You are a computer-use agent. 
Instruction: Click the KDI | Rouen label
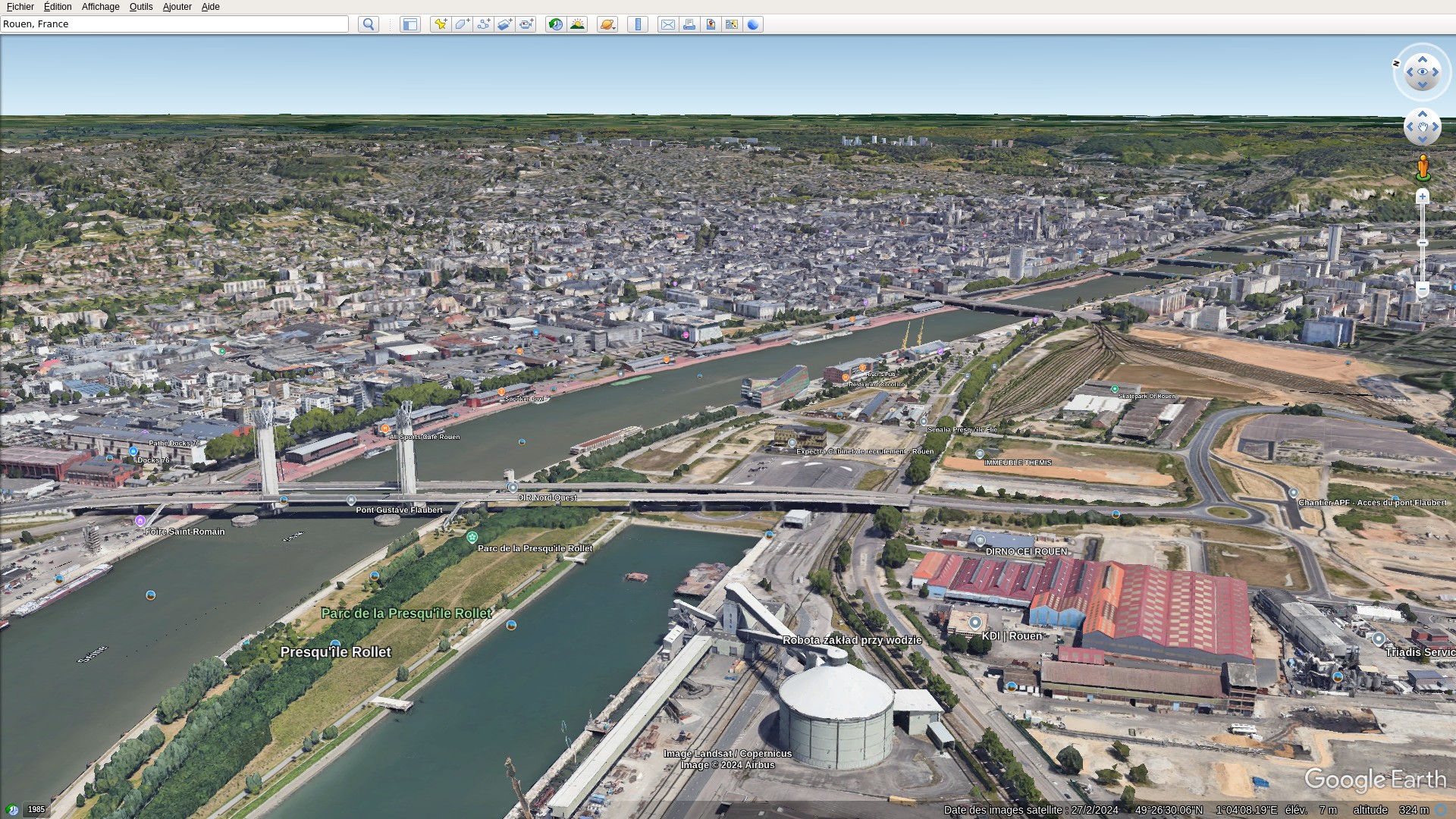click(x=1012, y=636)
